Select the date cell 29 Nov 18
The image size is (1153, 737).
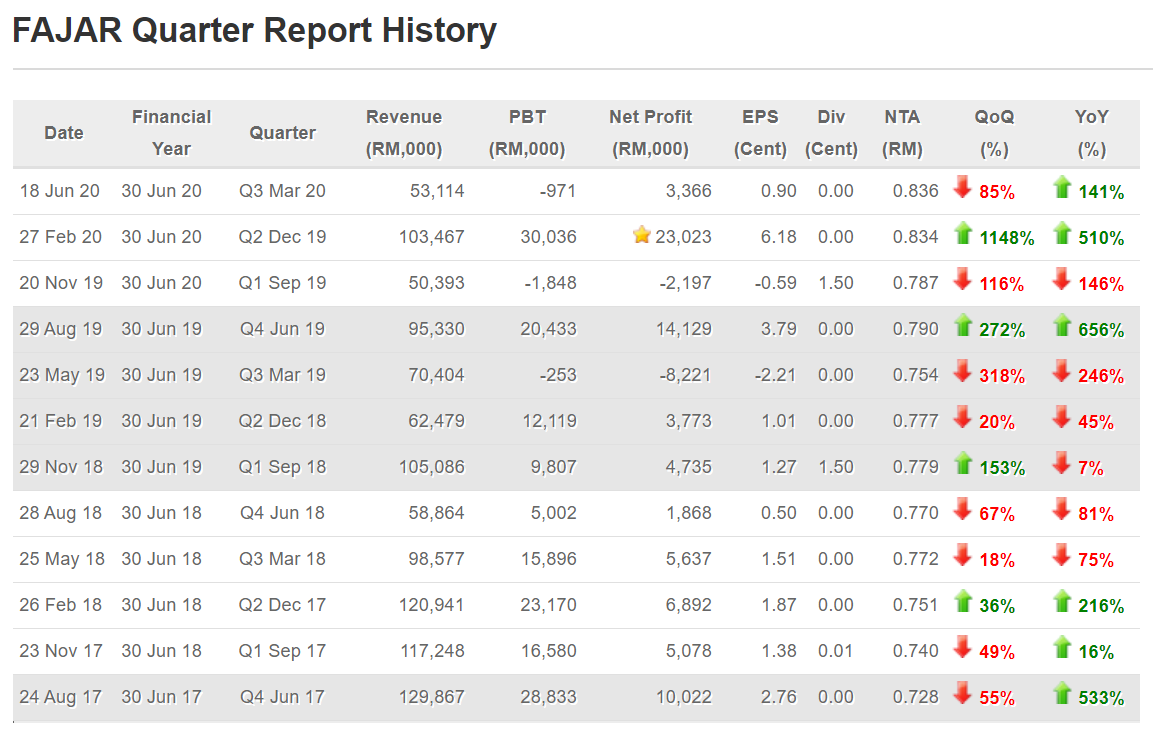pyautogui.click(x=61, y=467)
